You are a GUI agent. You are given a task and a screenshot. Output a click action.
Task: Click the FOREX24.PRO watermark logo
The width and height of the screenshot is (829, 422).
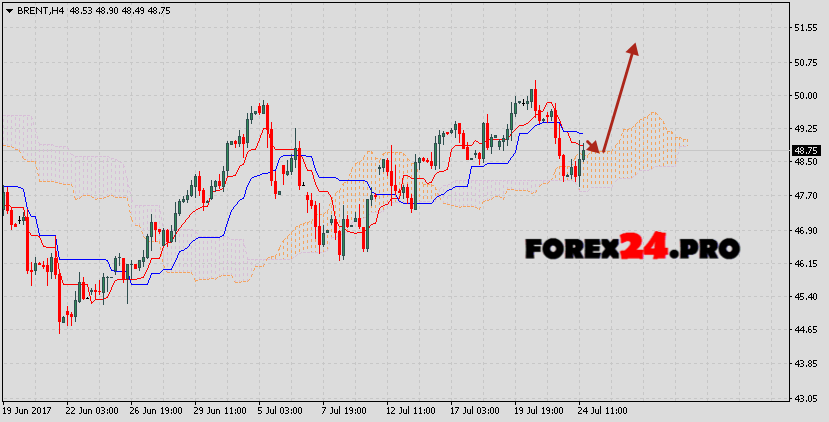point(631,246)
